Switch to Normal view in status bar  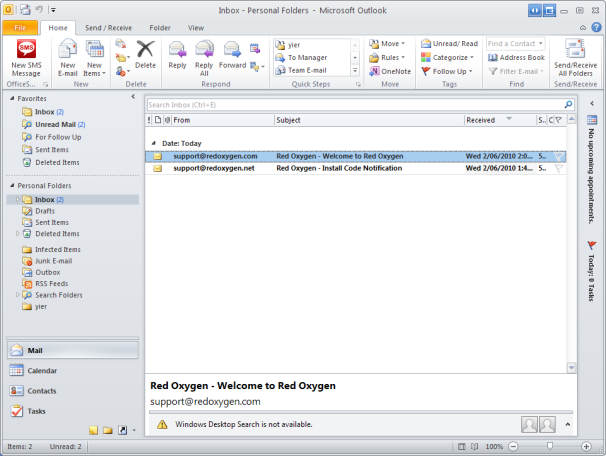click(x=462, y=447)
